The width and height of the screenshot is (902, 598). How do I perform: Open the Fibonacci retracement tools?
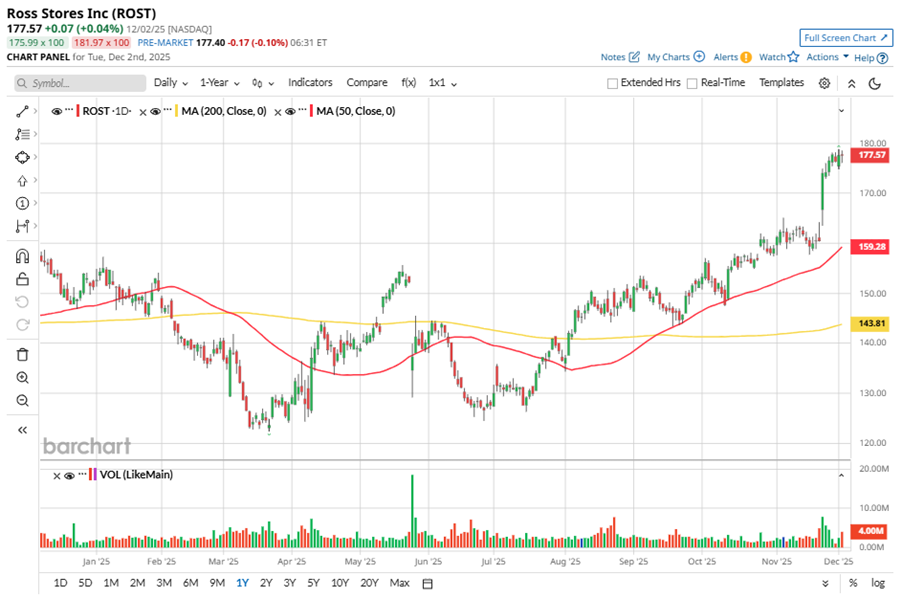pyautogui.click(x=22, y=135)
